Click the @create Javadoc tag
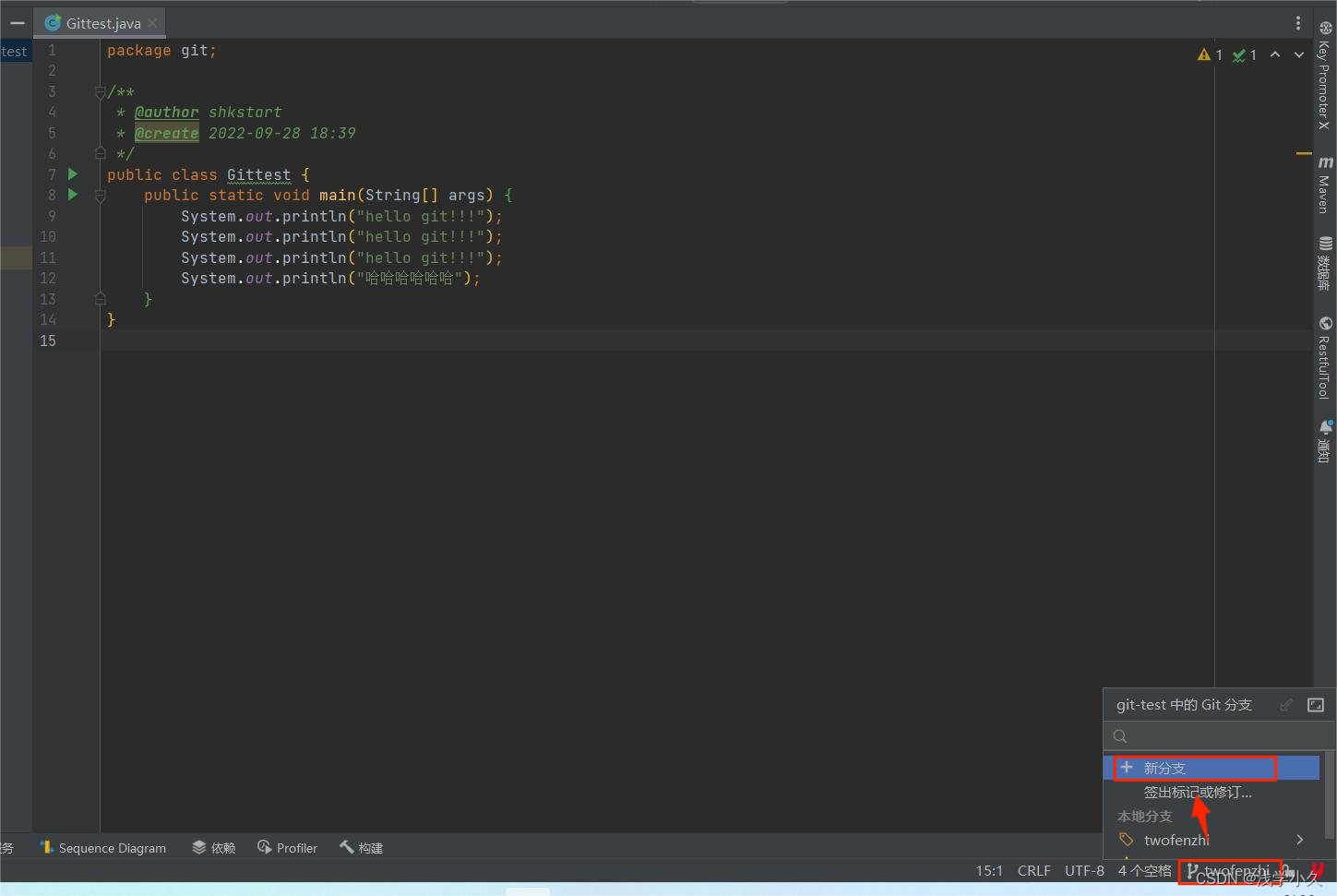This screenshot has height=896, width=1337. coord(166,134)
